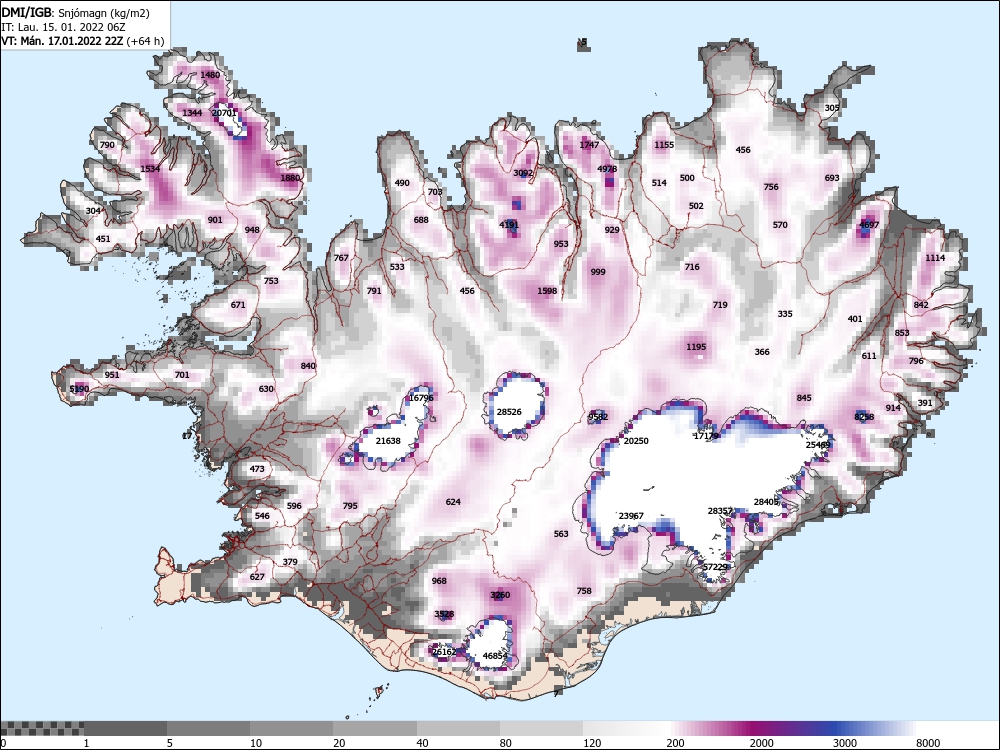Select the dark gray legend segment between 1 and 5
1000x750 pixels.
[x=126, y=728]
